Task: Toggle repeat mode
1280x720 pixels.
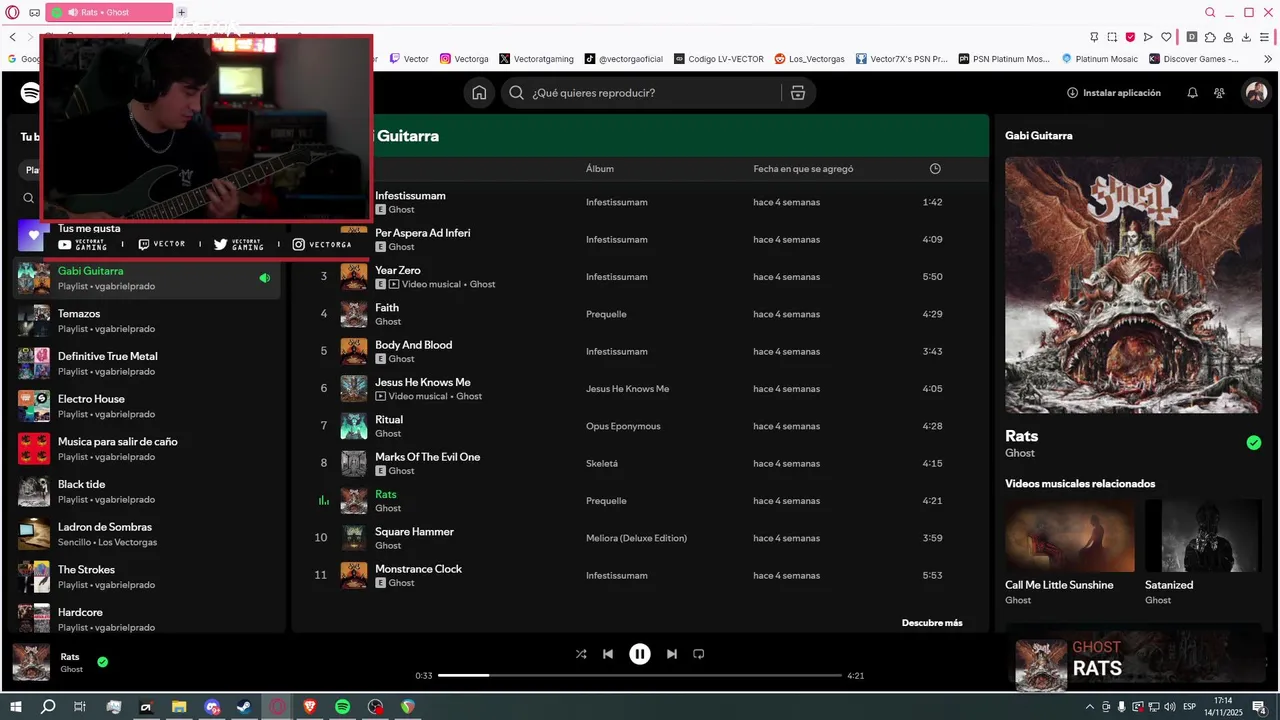Action: click(699, 654)
